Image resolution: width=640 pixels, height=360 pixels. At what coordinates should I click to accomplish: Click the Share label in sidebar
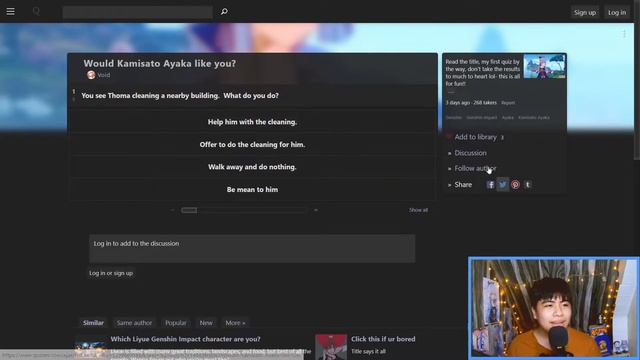point(463,184)
